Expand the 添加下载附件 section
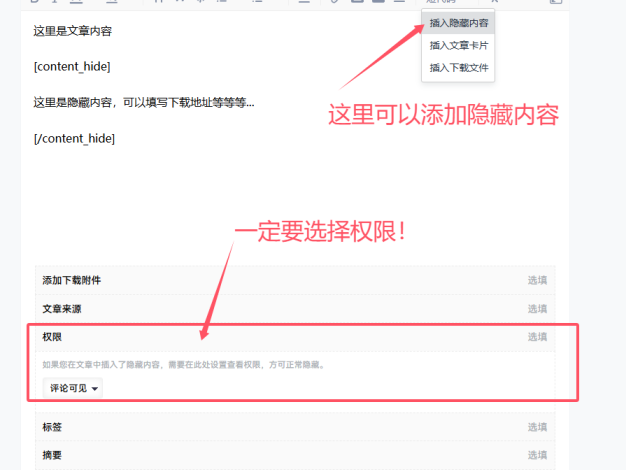The height and width of the screenshot is (470, 626). point(295,280)
